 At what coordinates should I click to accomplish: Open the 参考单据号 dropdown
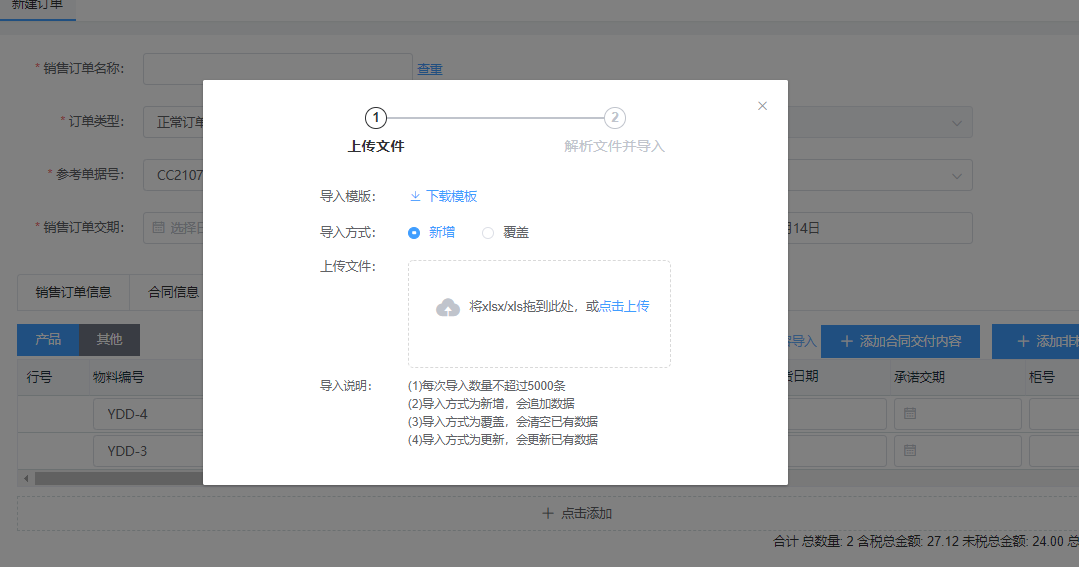tap(174, 175)
